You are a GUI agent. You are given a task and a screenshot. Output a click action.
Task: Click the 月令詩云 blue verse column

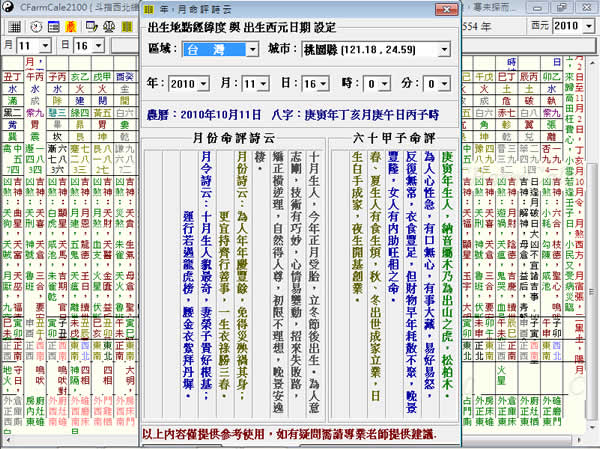pyautogui.click(x=206, y=276)
